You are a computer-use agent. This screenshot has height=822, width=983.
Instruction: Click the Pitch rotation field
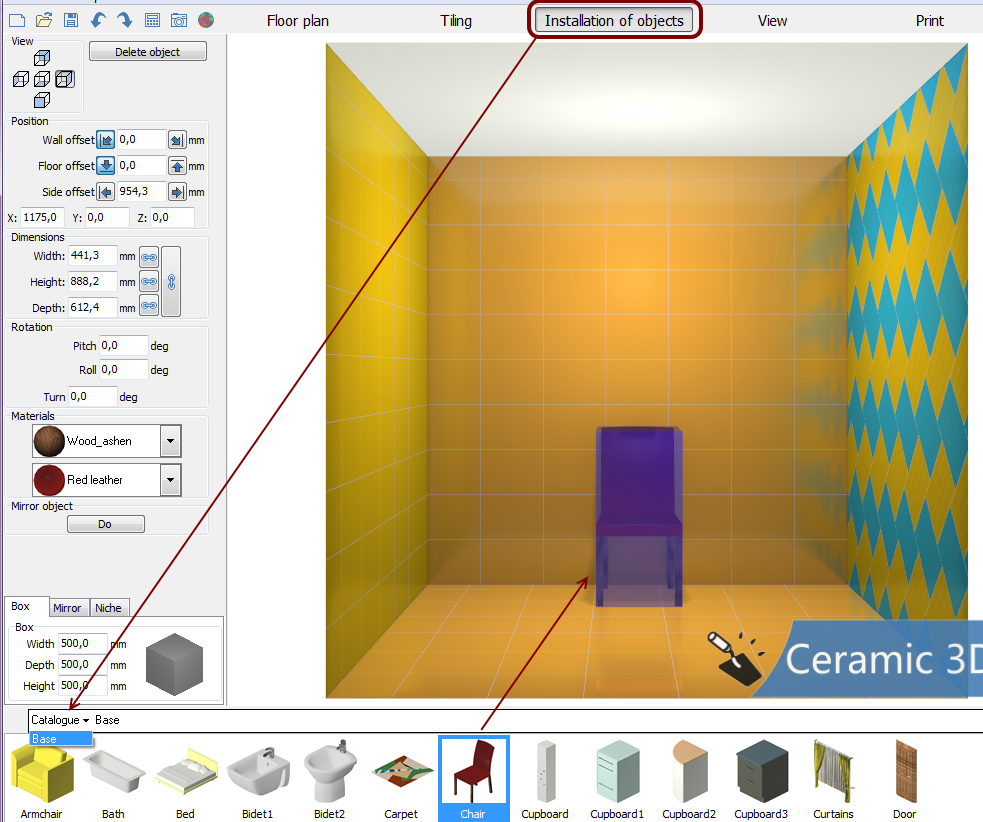pyautogui.click(x=124, y=345)
